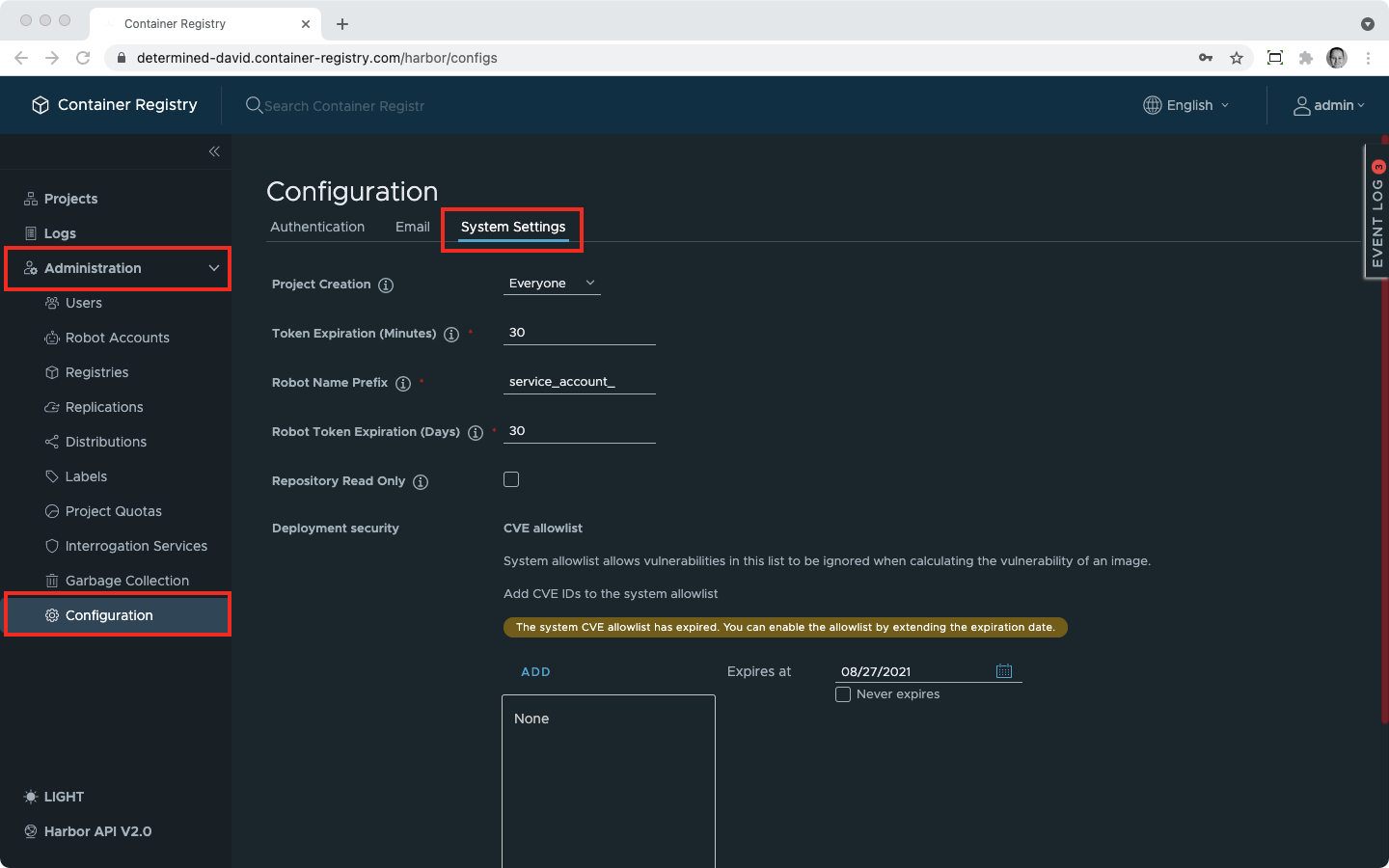This screenshot has height=868, width=1389.
Task: Click the Container Registry logo icon
Action: 40,105
